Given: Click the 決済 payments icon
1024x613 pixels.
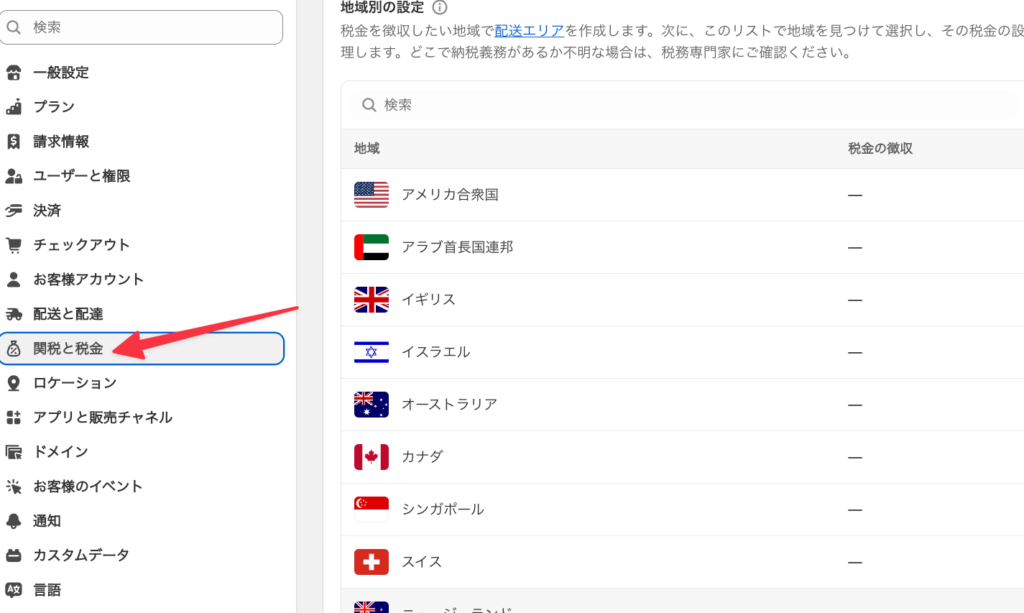Looking at the screenshot, I should [14, 210].
